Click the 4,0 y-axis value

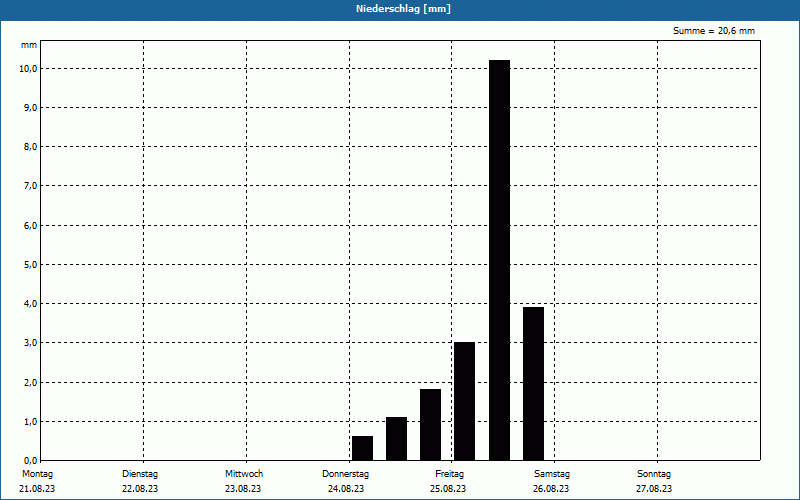click(30, 304)
